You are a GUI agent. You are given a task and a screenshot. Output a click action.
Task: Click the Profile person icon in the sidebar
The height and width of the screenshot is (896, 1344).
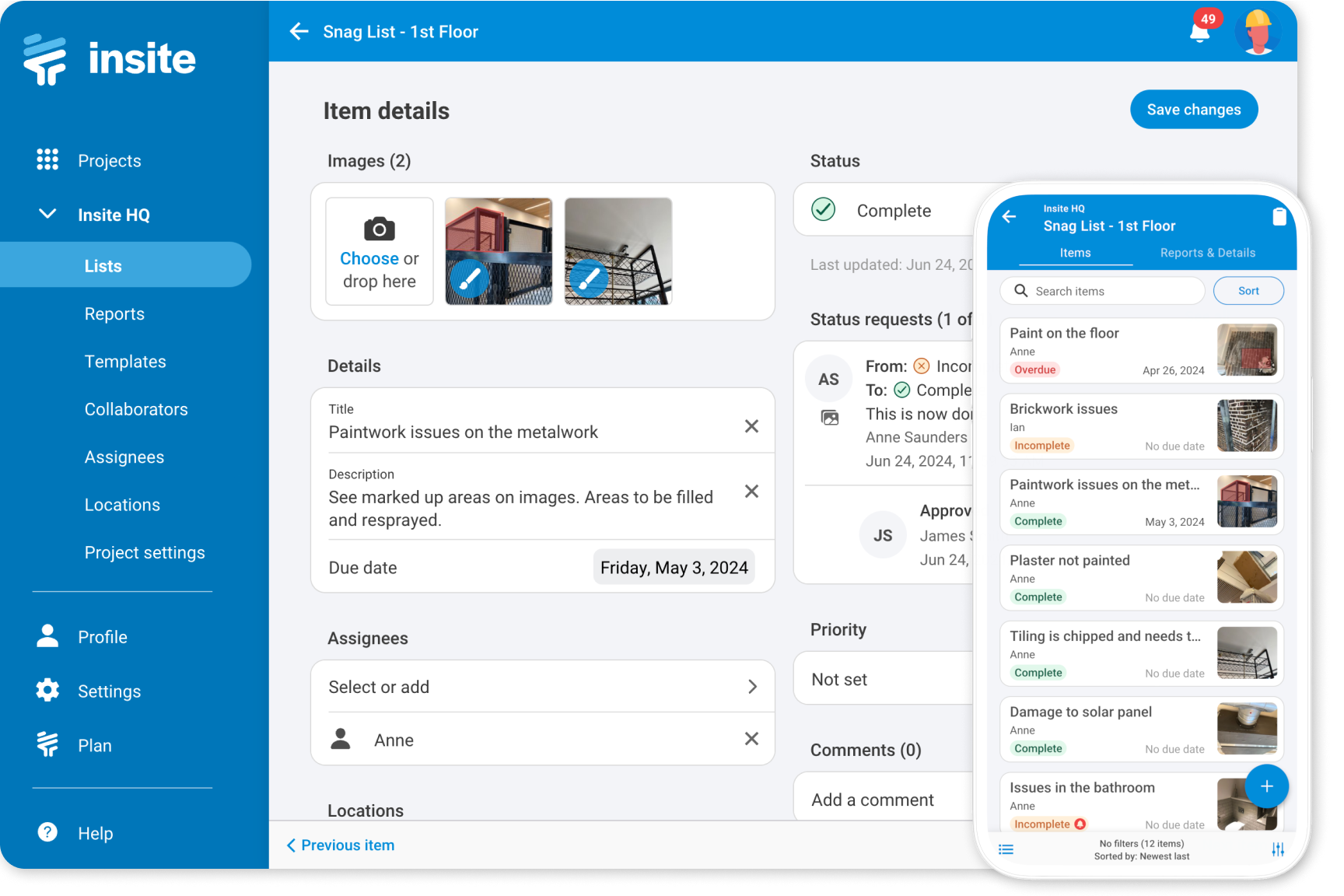(x=47, y=636)
